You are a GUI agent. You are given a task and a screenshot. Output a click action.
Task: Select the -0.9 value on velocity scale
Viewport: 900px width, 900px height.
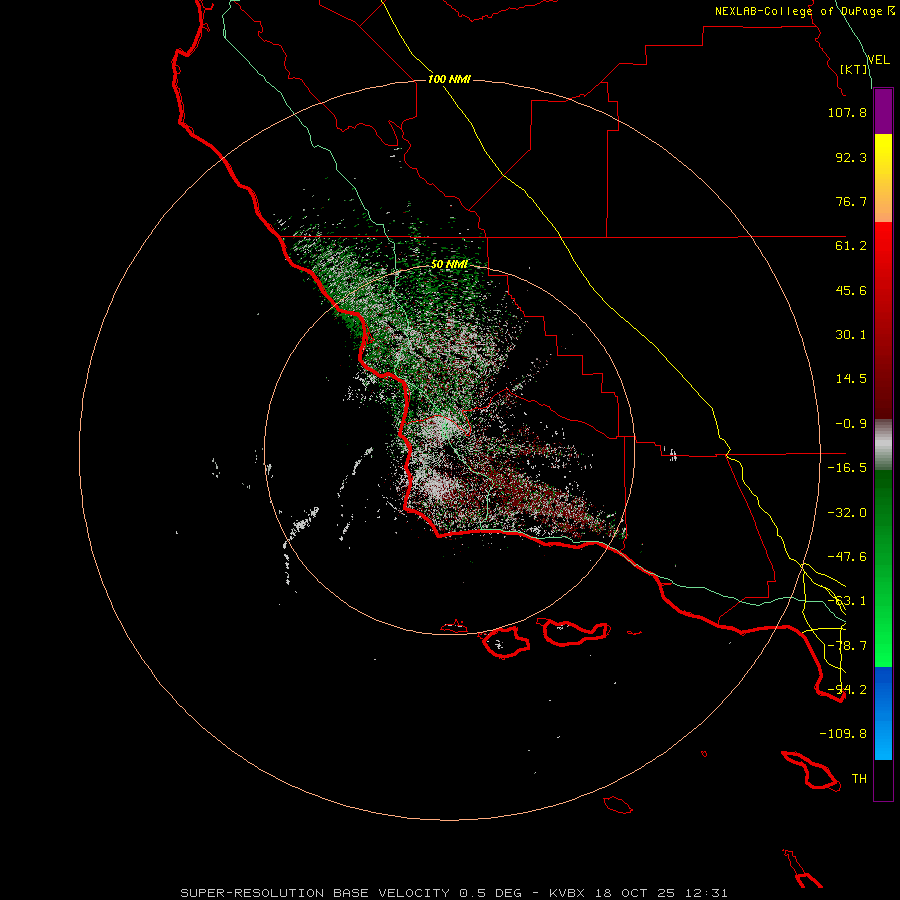point(851,424)
